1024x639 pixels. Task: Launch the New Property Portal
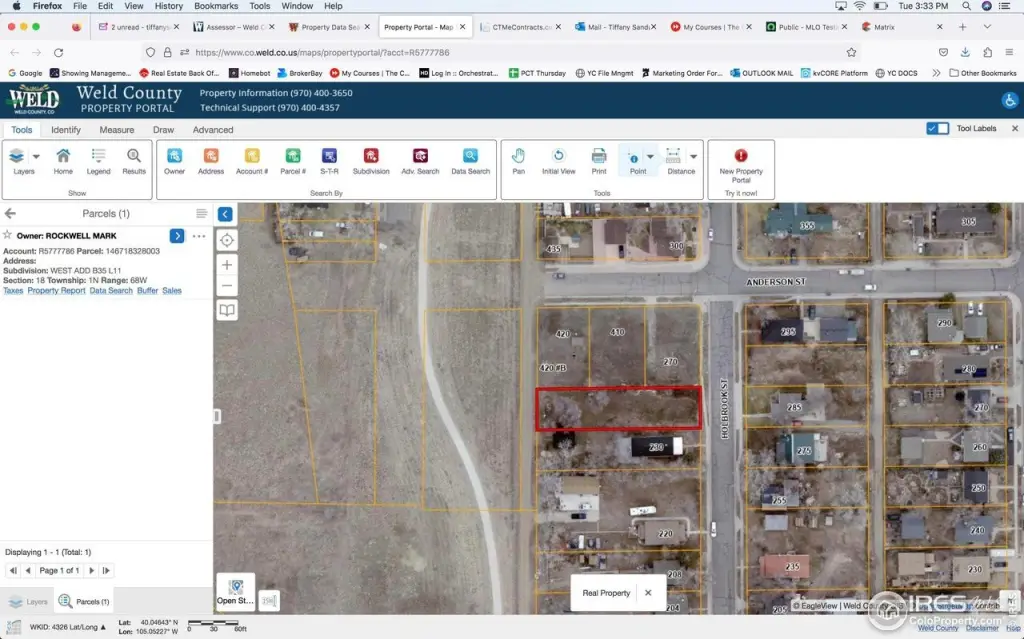[x=741, y=156]
